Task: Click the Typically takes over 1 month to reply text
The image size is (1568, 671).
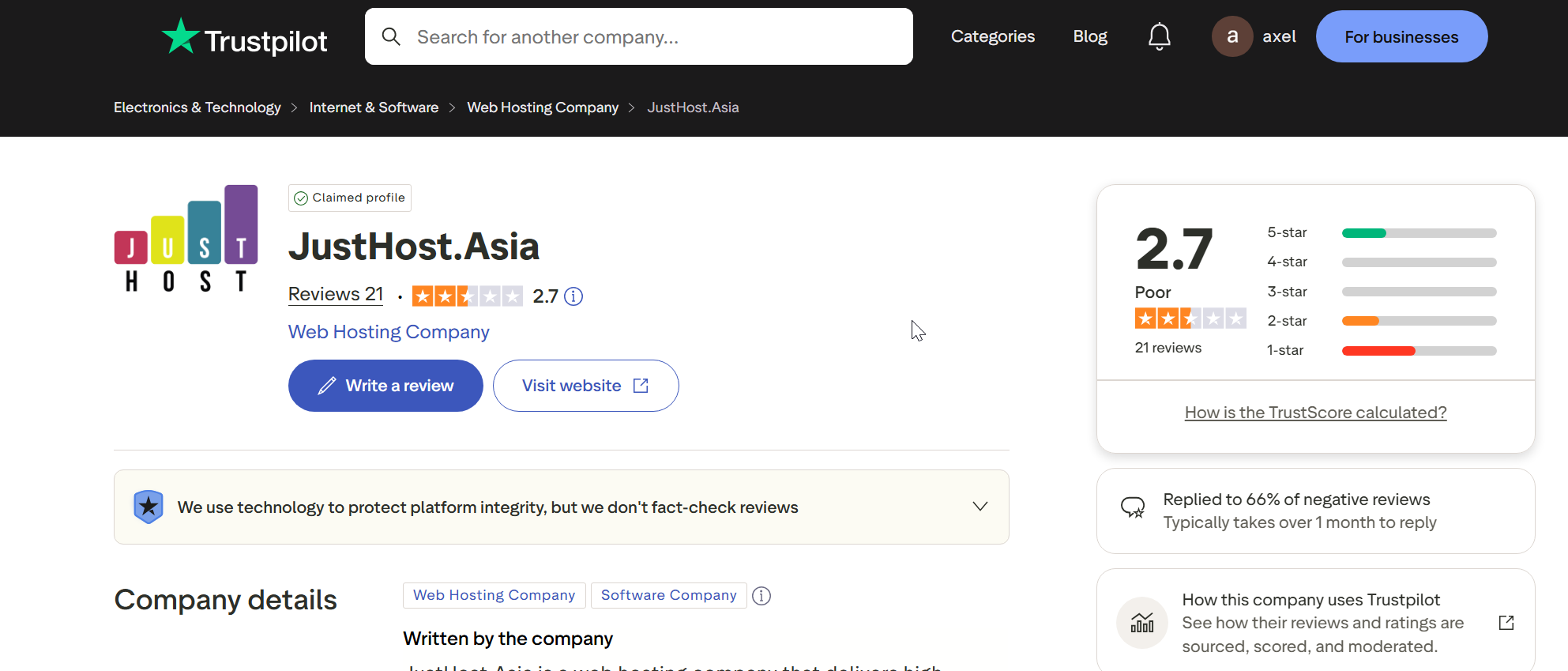Action: click(x=1300, y=522)
